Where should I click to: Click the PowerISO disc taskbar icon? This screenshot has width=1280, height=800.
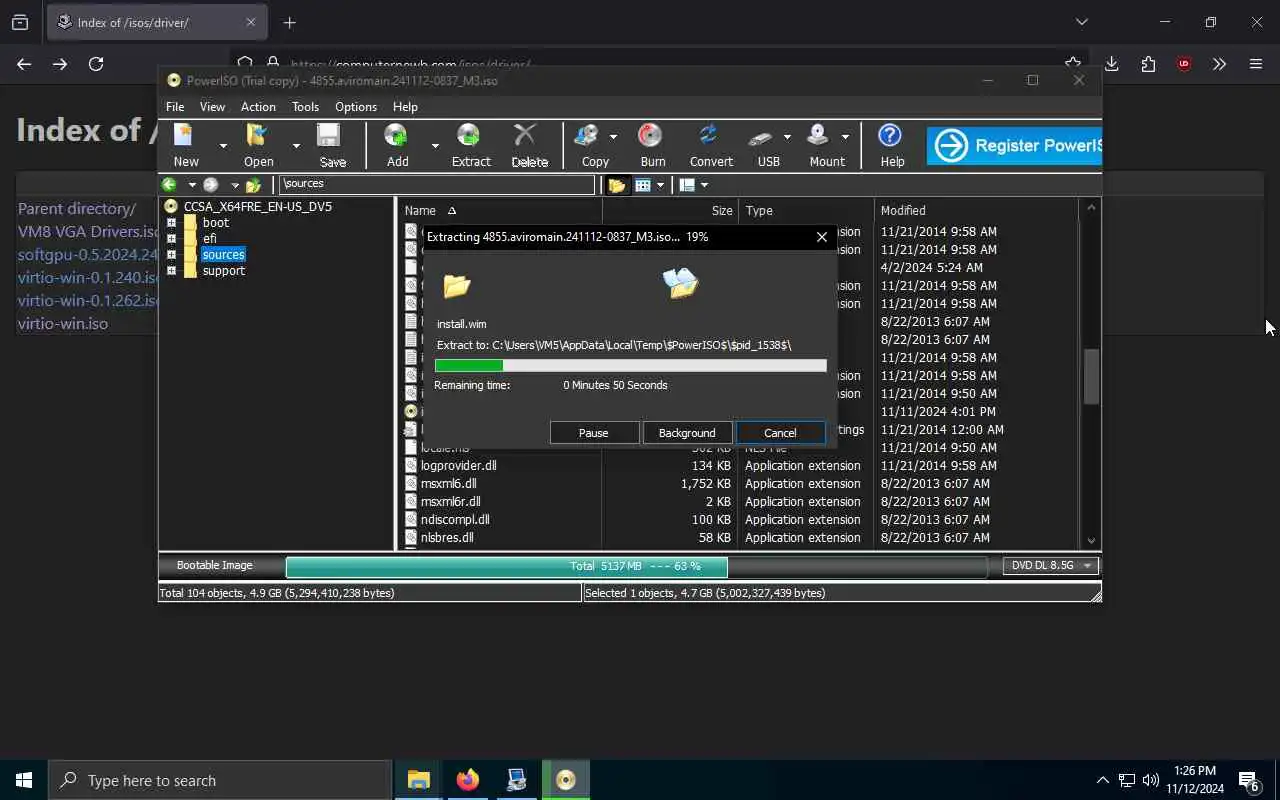click(x=566, y=780)
